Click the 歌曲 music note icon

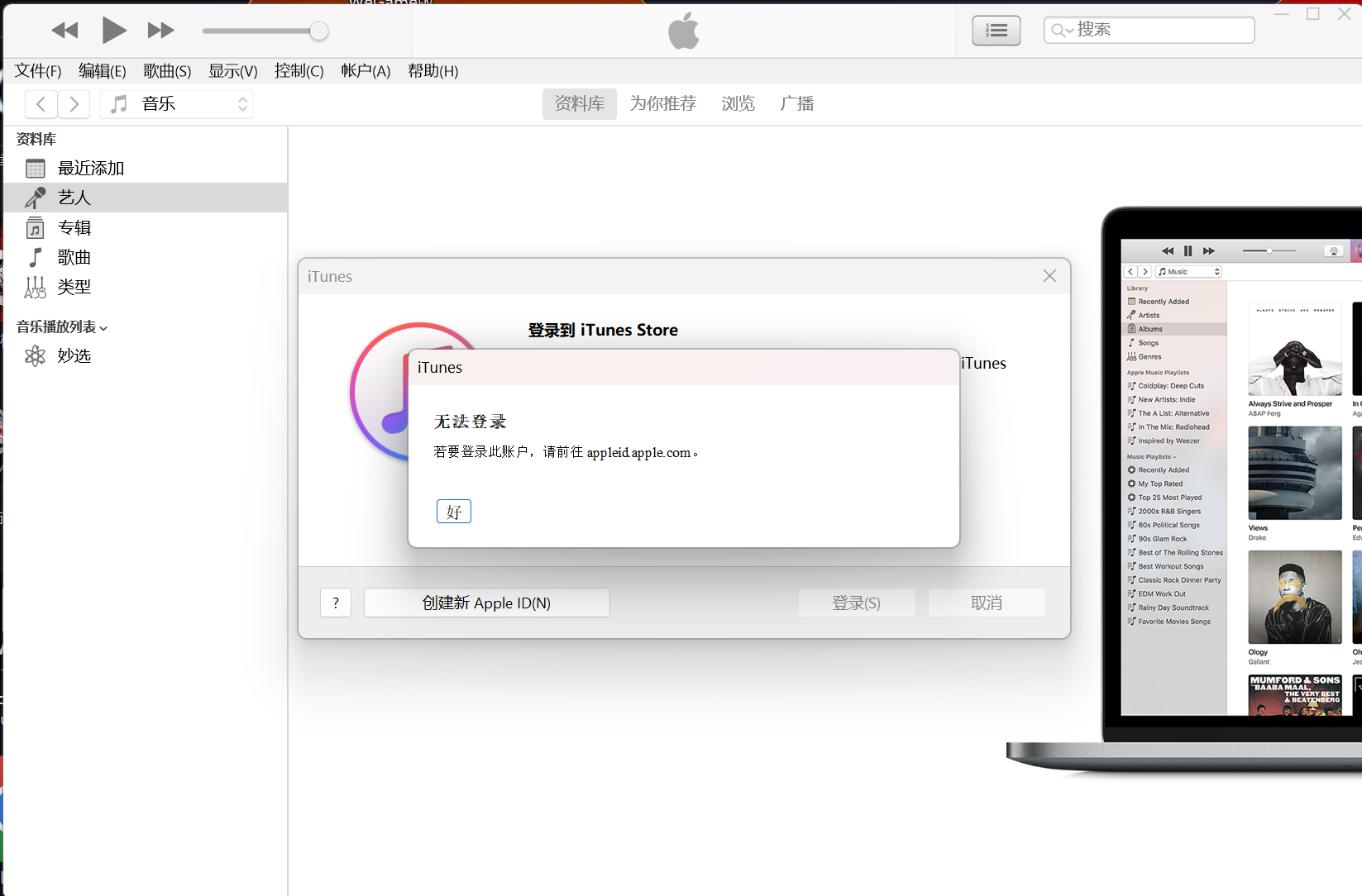point(36,258)
